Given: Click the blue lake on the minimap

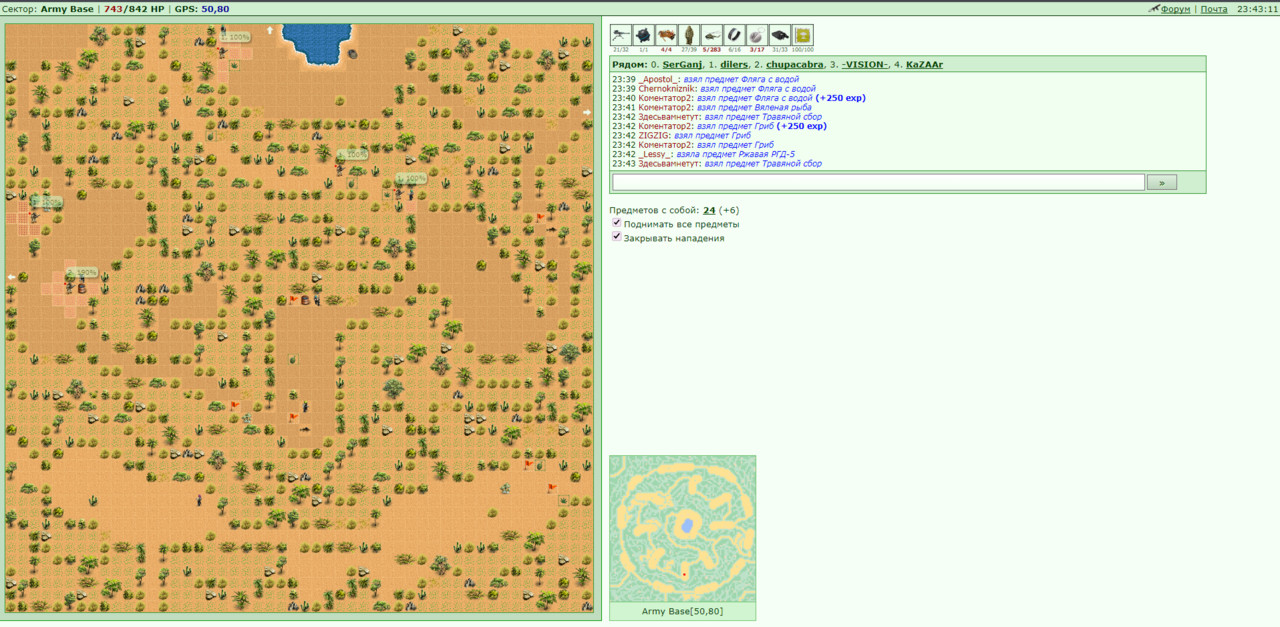Looking at the screenshot, I should pos(686,524).
